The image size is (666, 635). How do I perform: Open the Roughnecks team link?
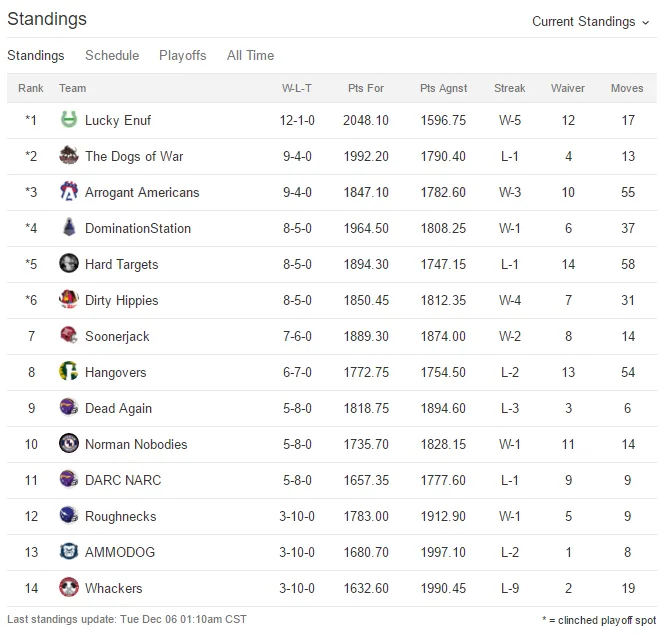(121, 516)
